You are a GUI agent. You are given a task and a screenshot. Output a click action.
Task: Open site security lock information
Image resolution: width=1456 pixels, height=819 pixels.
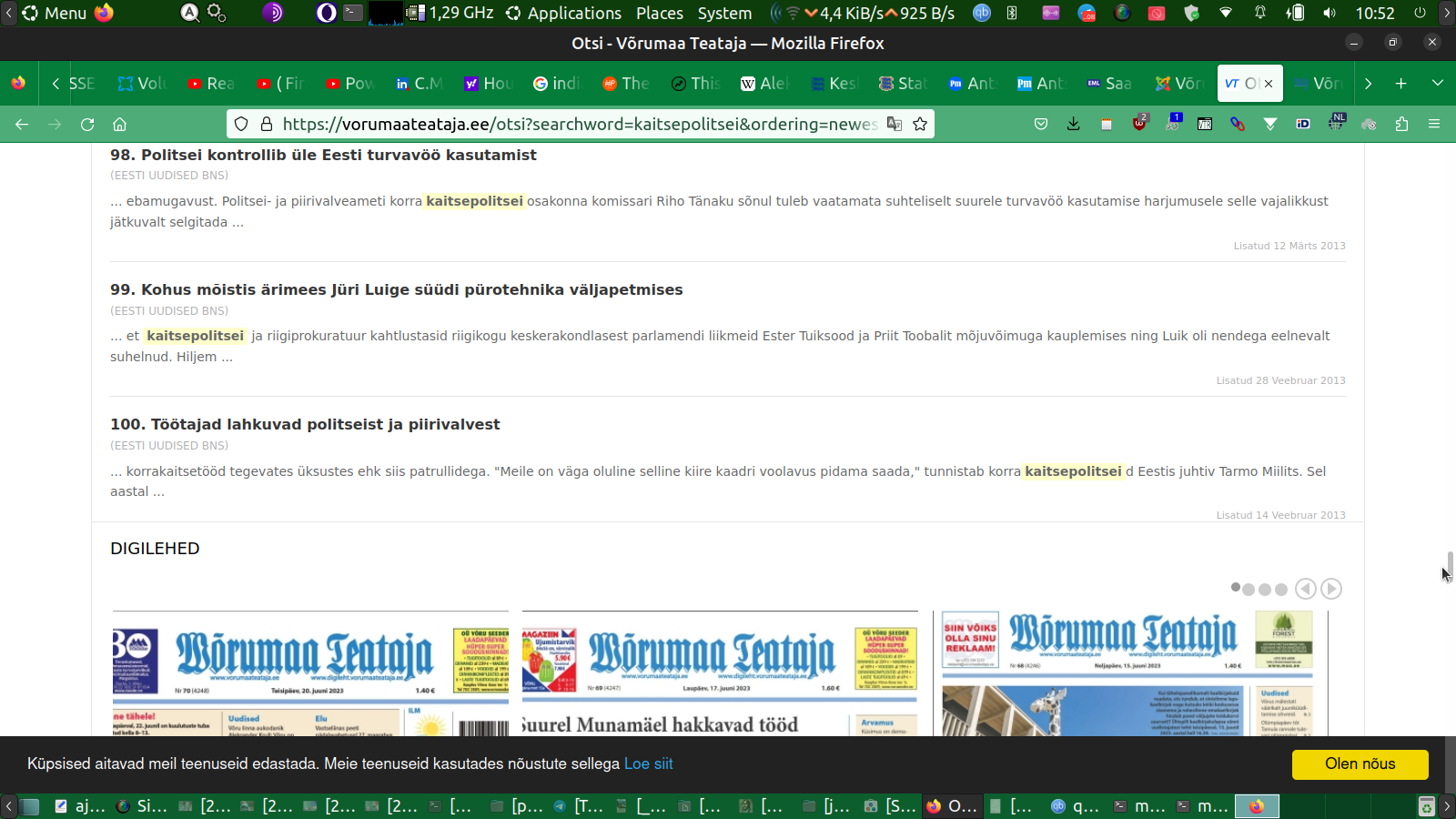[x=267, y=124]
